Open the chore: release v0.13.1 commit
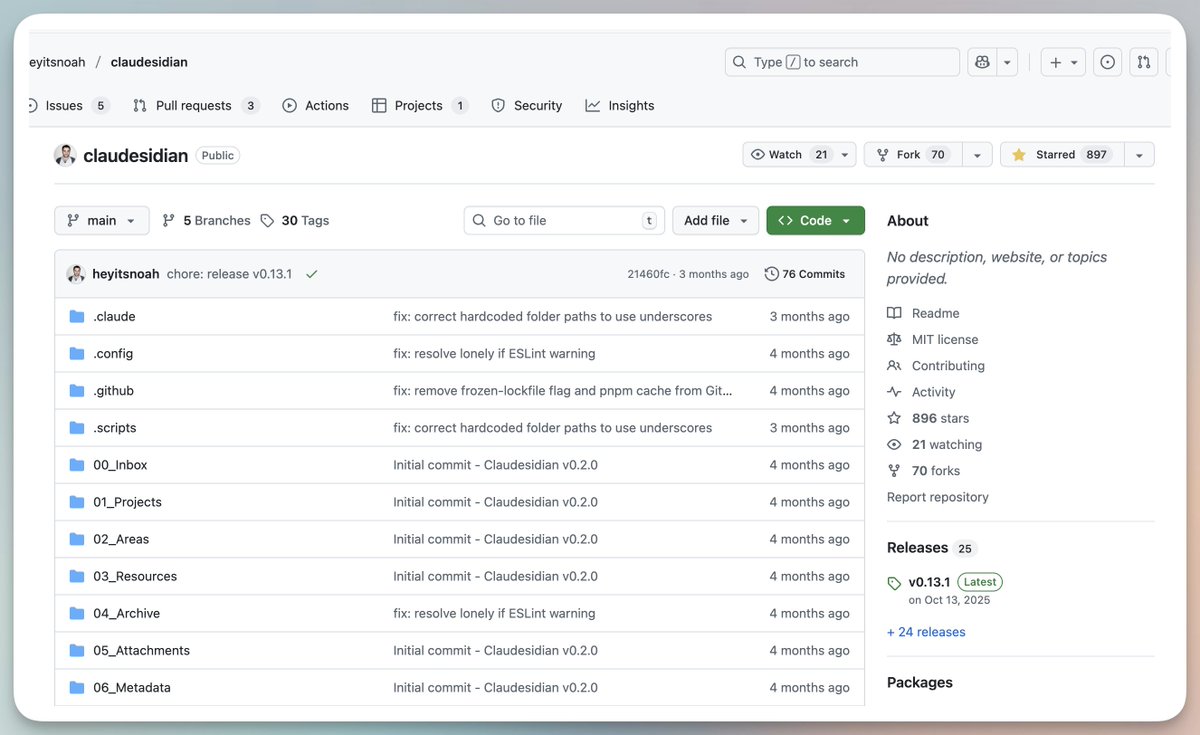 [229, 274]
